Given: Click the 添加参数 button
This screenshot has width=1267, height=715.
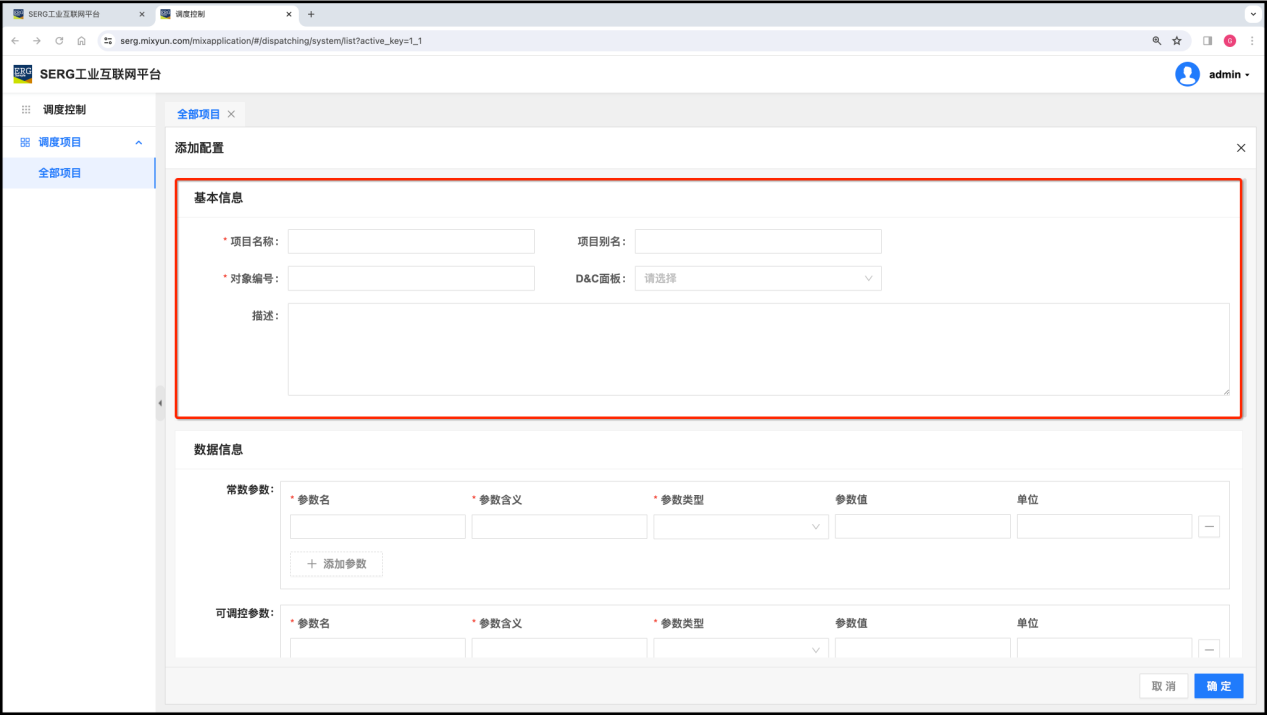Looking at the screenshot, I should 336,564.
